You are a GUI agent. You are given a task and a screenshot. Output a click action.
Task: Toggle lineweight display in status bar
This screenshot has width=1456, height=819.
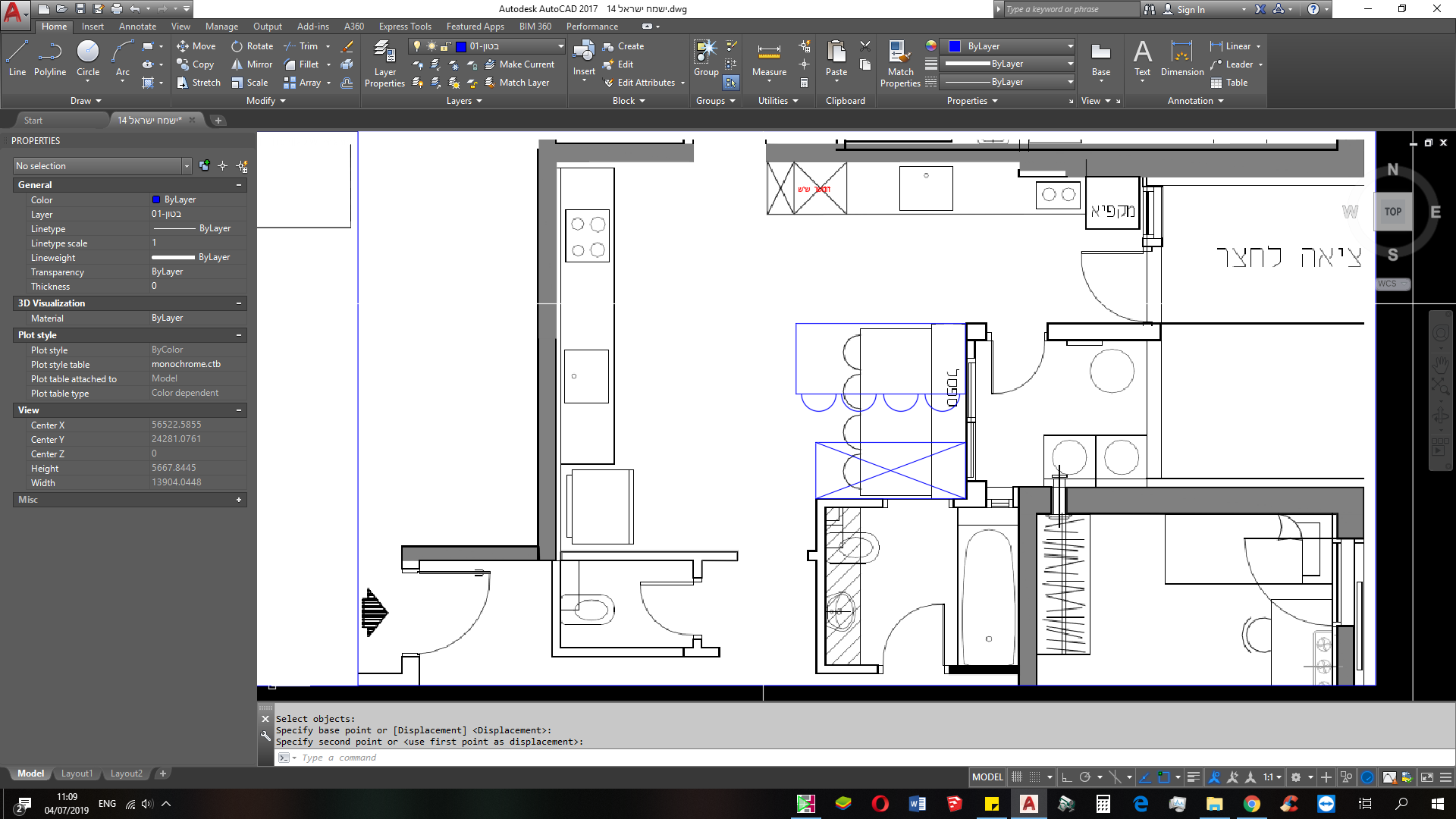[x=1193, y=777]
